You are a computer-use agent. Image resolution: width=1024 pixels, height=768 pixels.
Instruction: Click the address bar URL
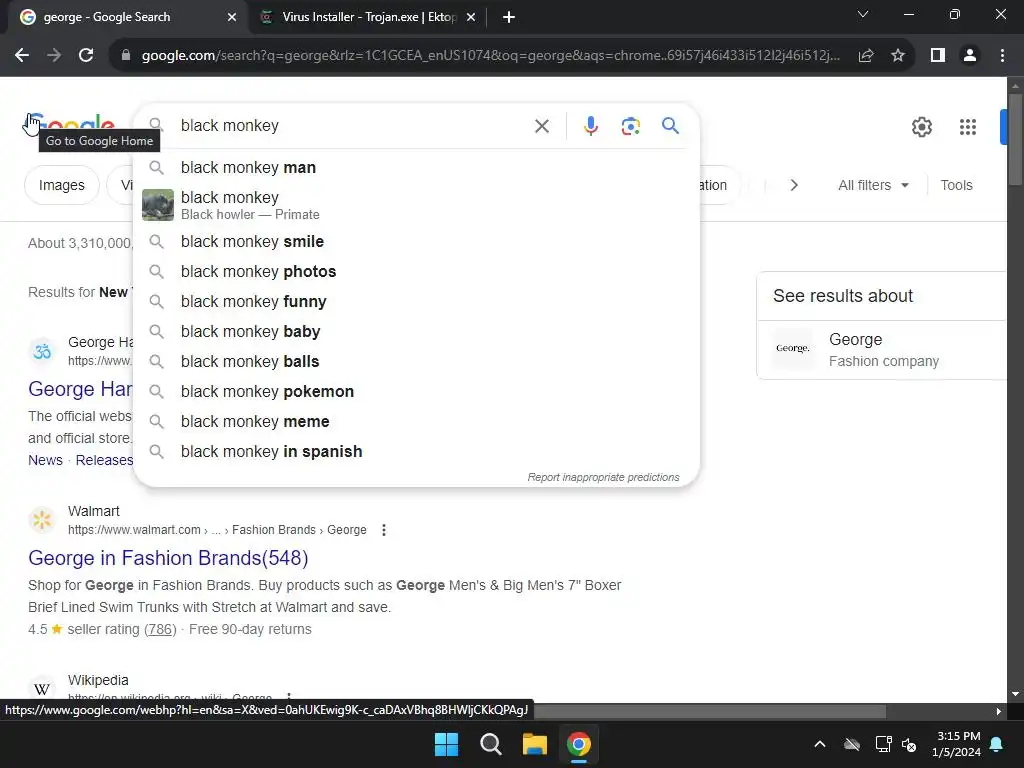490,56
